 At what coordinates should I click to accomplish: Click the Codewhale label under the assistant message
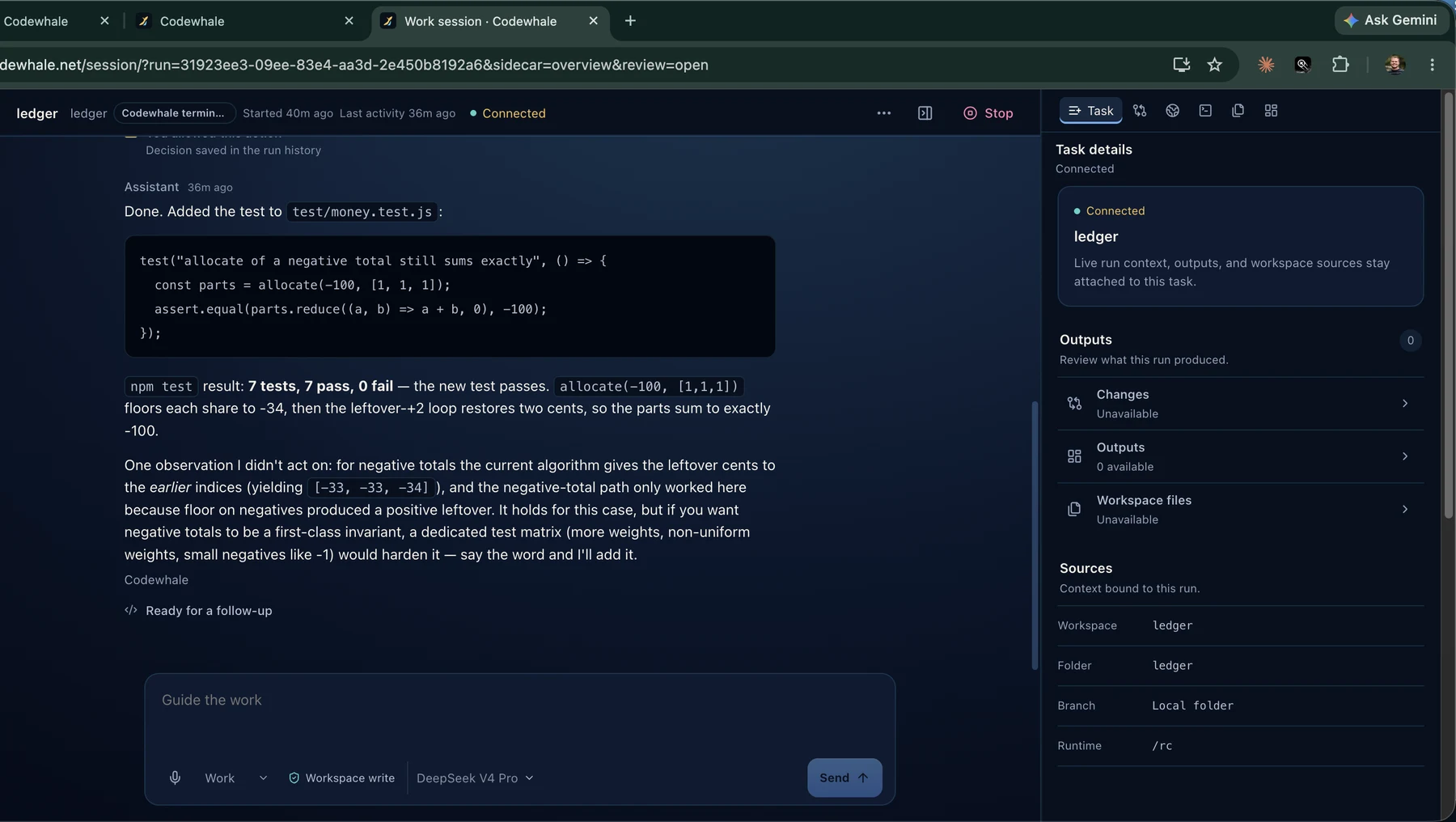click(x=156, y=580)
